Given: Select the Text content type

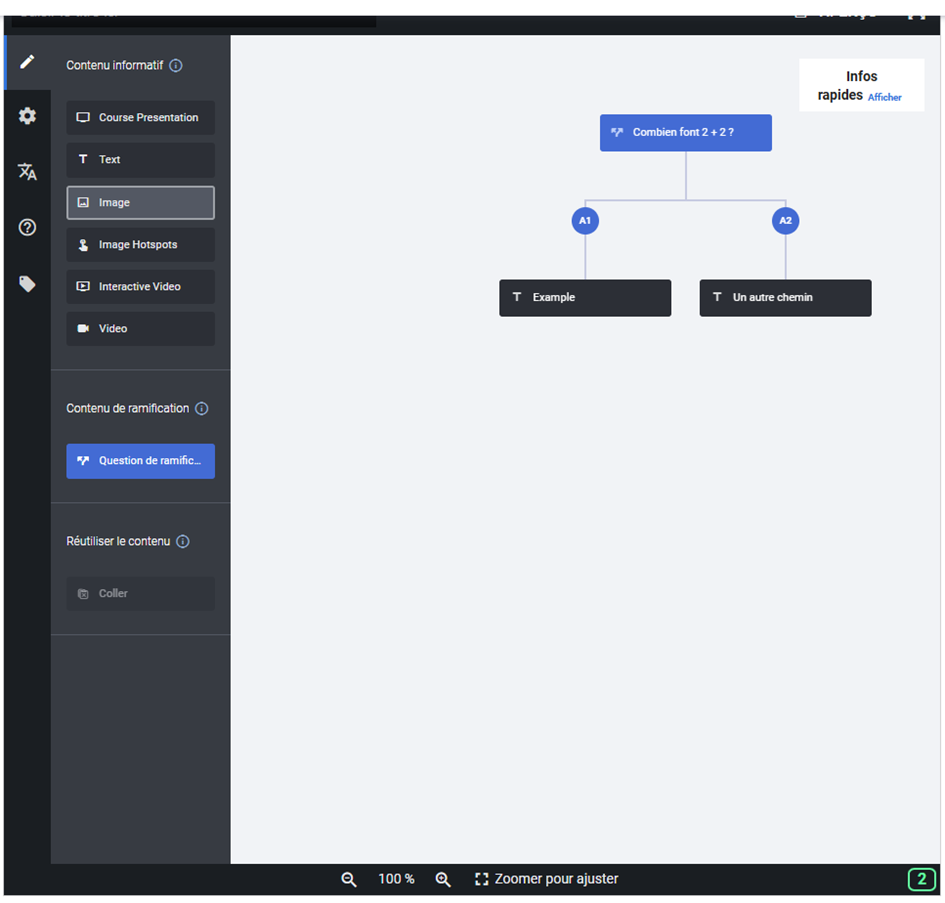Looking at the screenshot, I should 140,160.
